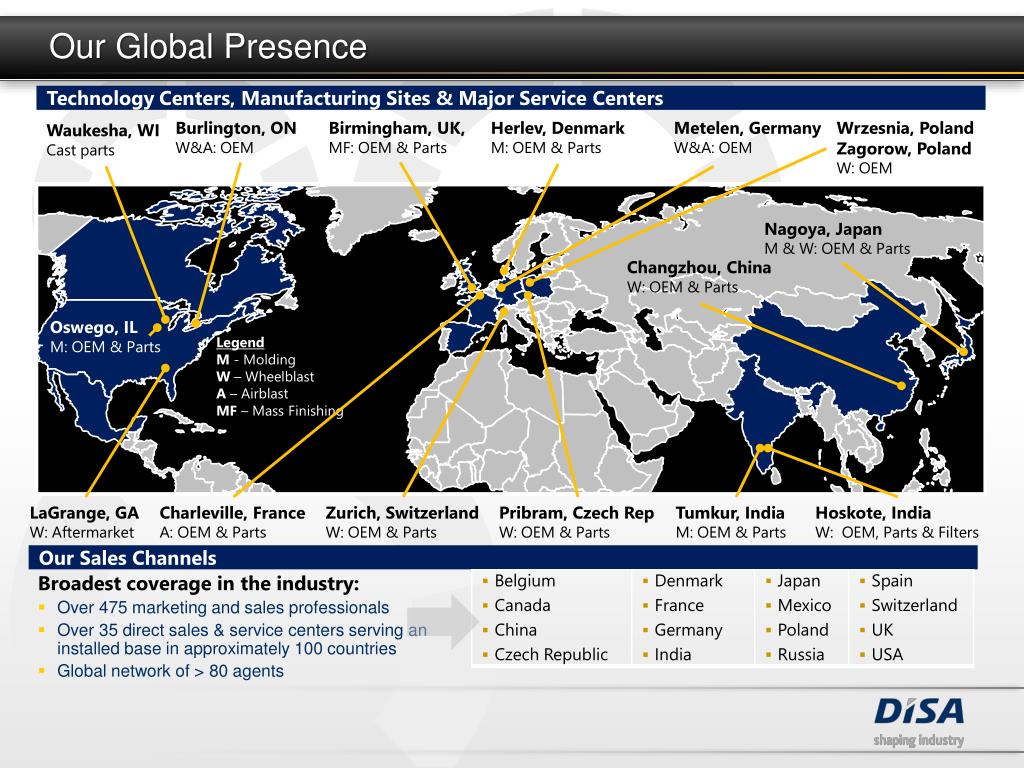
Task: Select the "Tumkur, India" location label
Action: pyautogui.click(x=730, y=513)
